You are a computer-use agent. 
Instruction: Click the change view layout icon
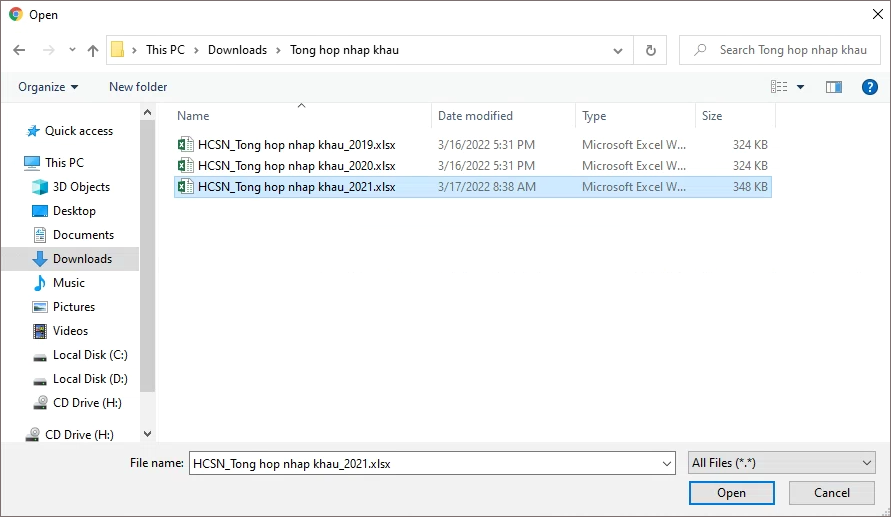779,87
